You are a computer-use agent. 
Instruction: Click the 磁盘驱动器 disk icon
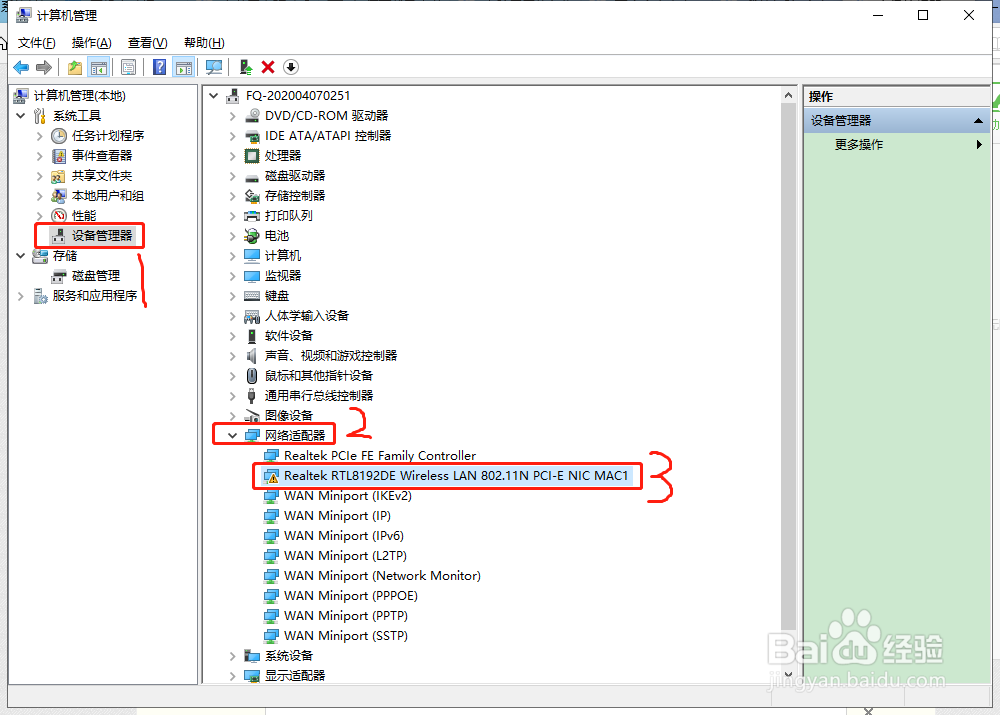[252, 176]
